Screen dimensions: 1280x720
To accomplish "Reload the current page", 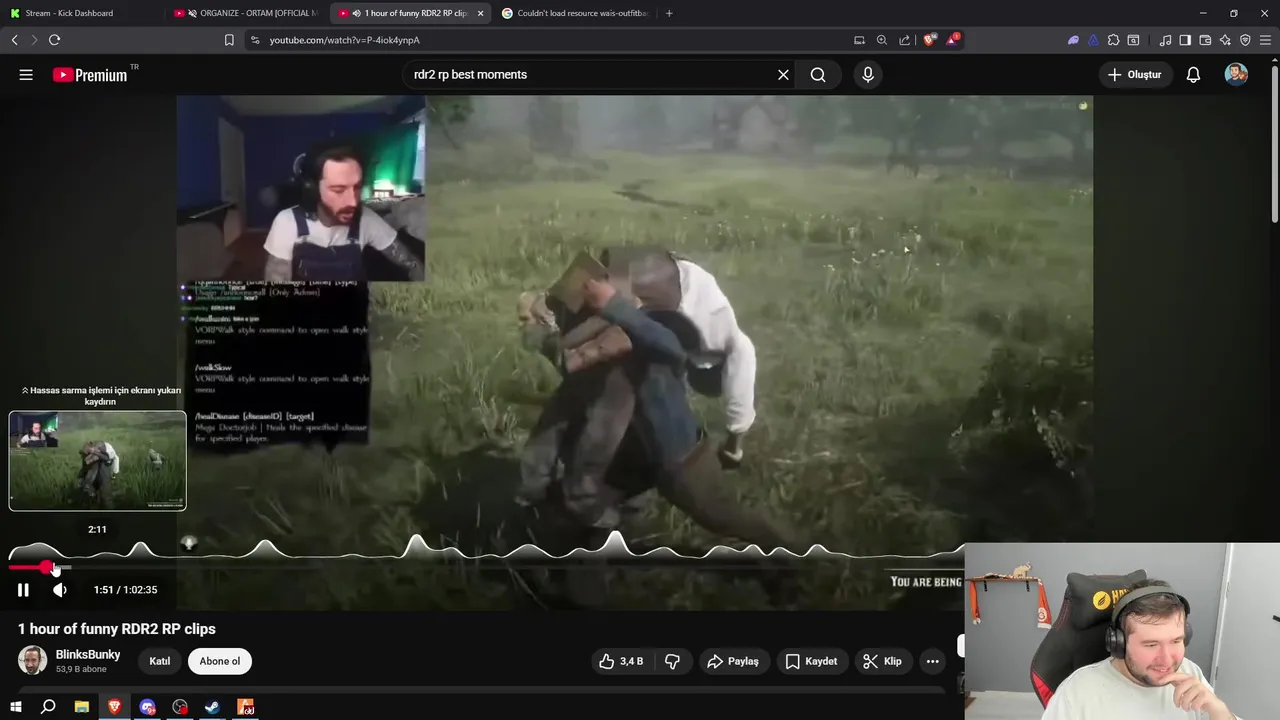I will coord(54,40).
